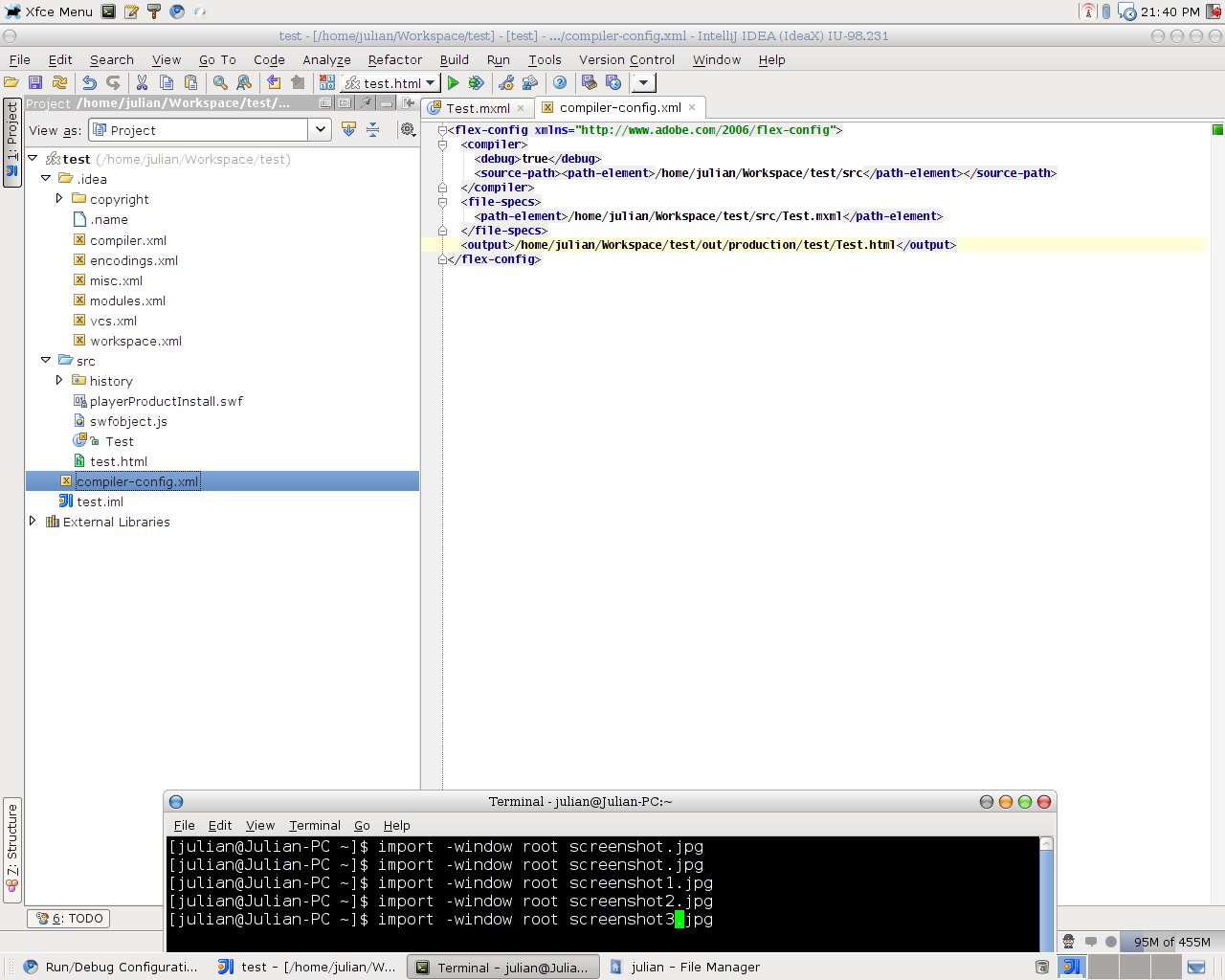The width and height of the screenshot is (1225, 980).
Task: Click the Help question mark icon
Action: [560, 83]
